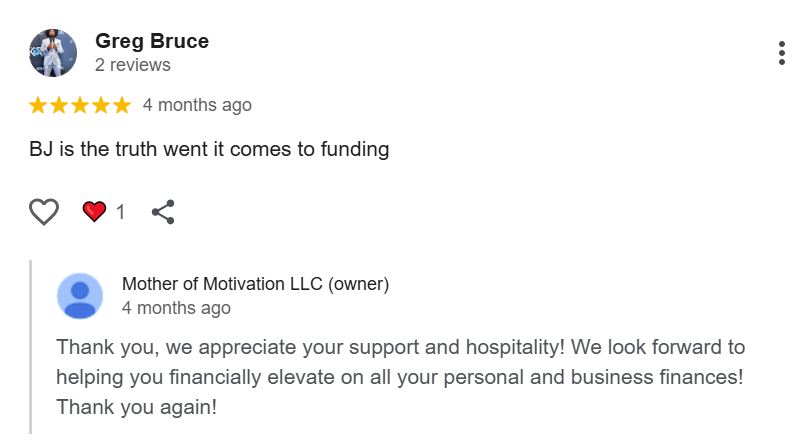
Task: Click the owner reply's '4 months ago' timestamp
Action: point(176,308)
